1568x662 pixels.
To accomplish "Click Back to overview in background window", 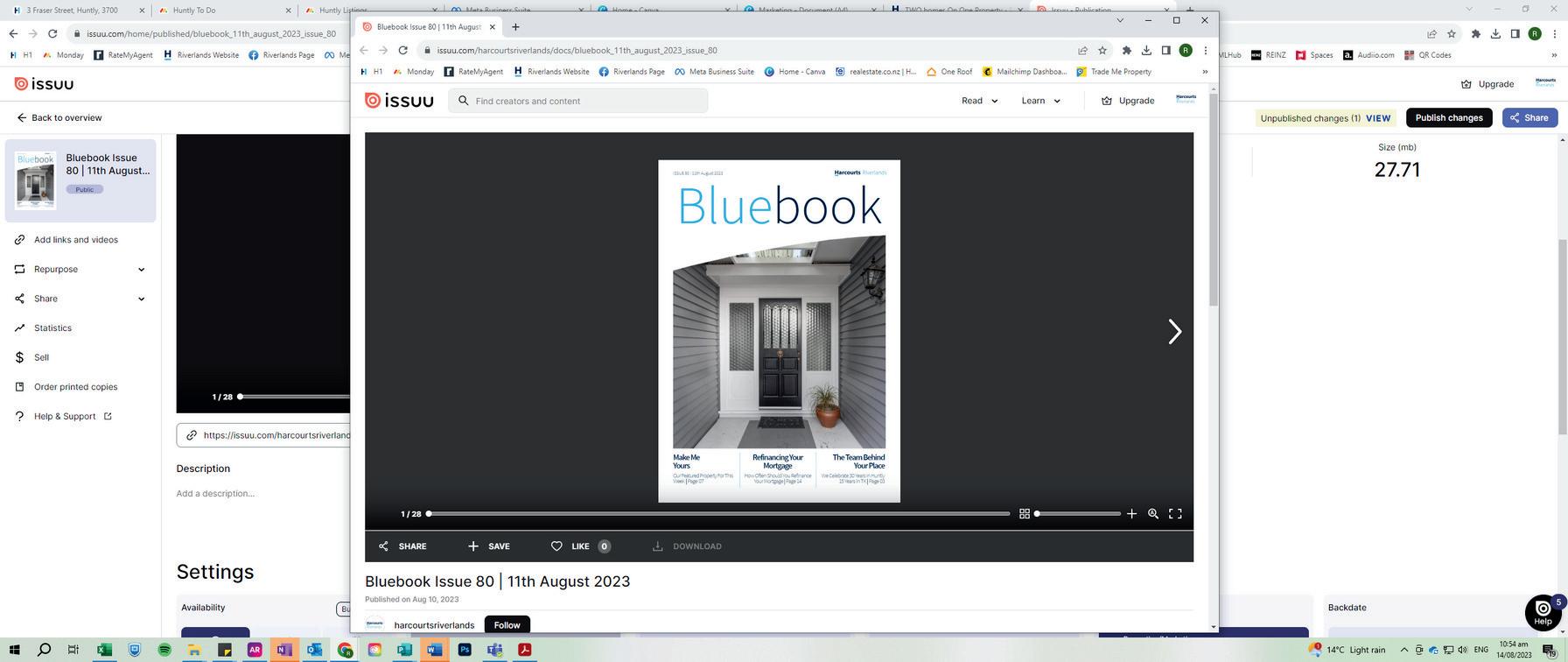I will [x=59, y=118].
